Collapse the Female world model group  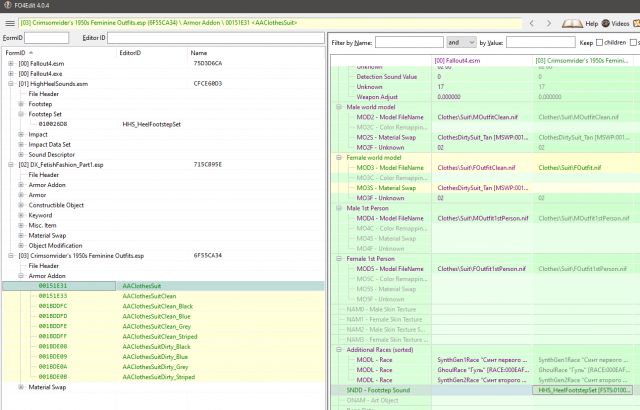tap(338, 158)
